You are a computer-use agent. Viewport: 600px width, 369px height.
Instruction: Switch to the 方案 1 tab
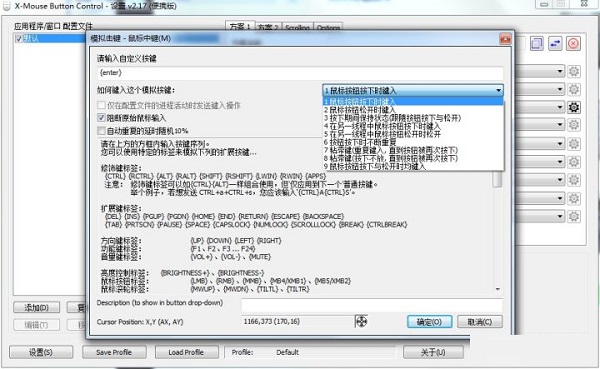[x=240, y=26]
